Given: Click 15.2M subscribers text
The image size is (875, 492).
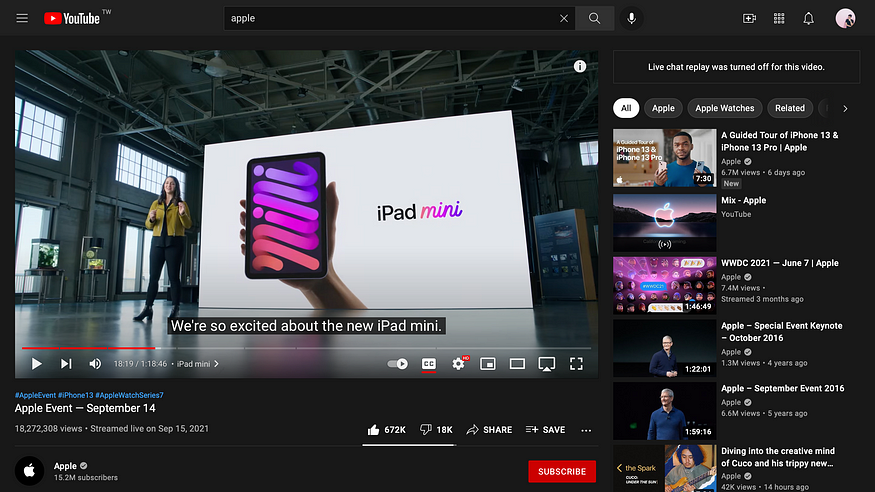Looking at the screenshot, I should 85,477.
